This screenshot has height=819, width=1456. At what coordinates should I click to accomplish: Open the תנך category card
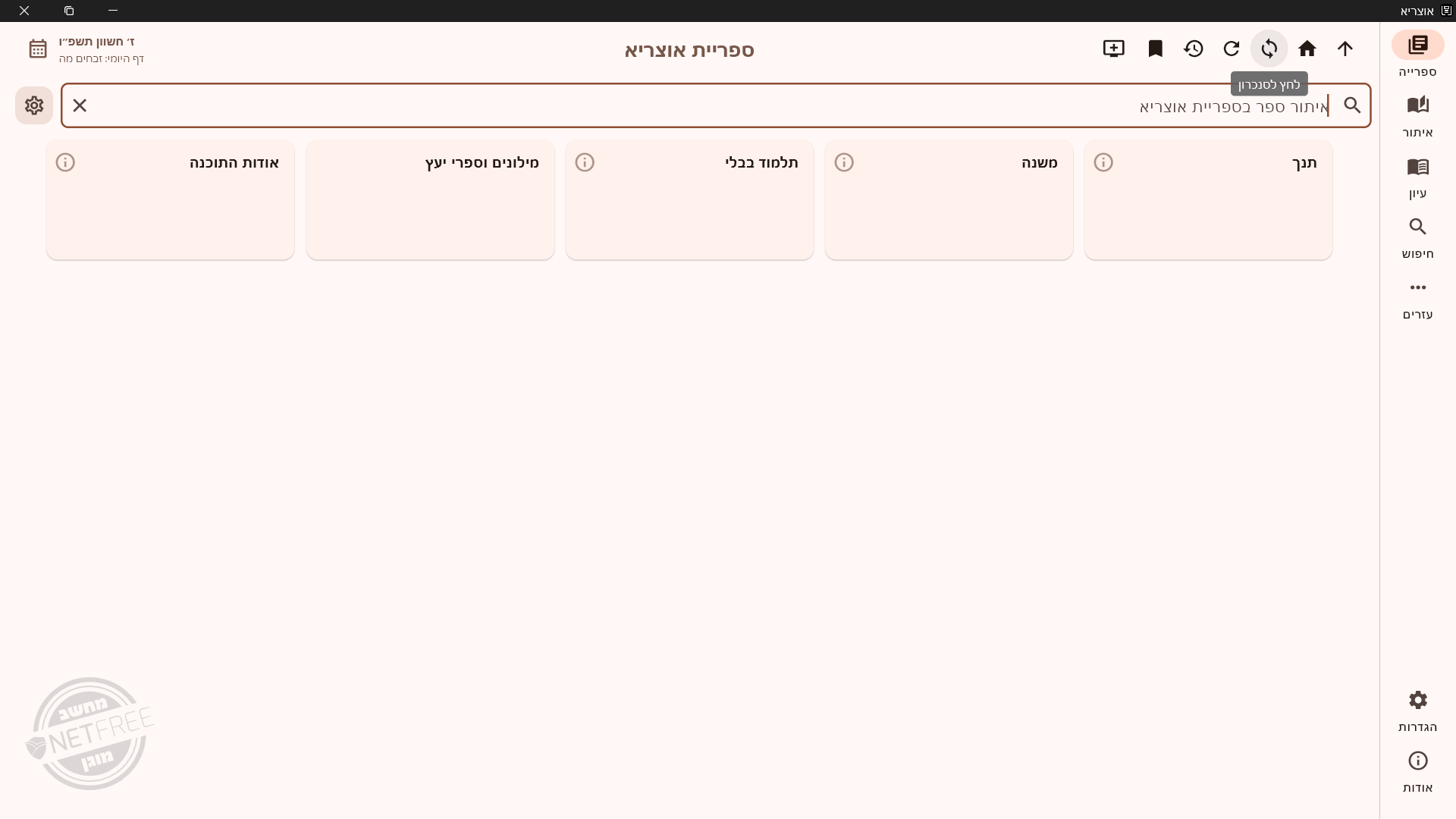pyautogui.click(x=1208, y=200)
